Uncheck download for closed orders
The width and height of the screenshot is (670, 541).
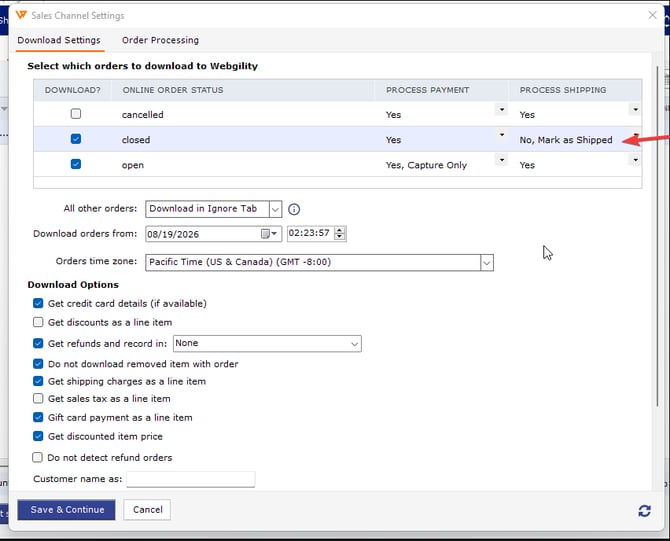coord(76,139)
